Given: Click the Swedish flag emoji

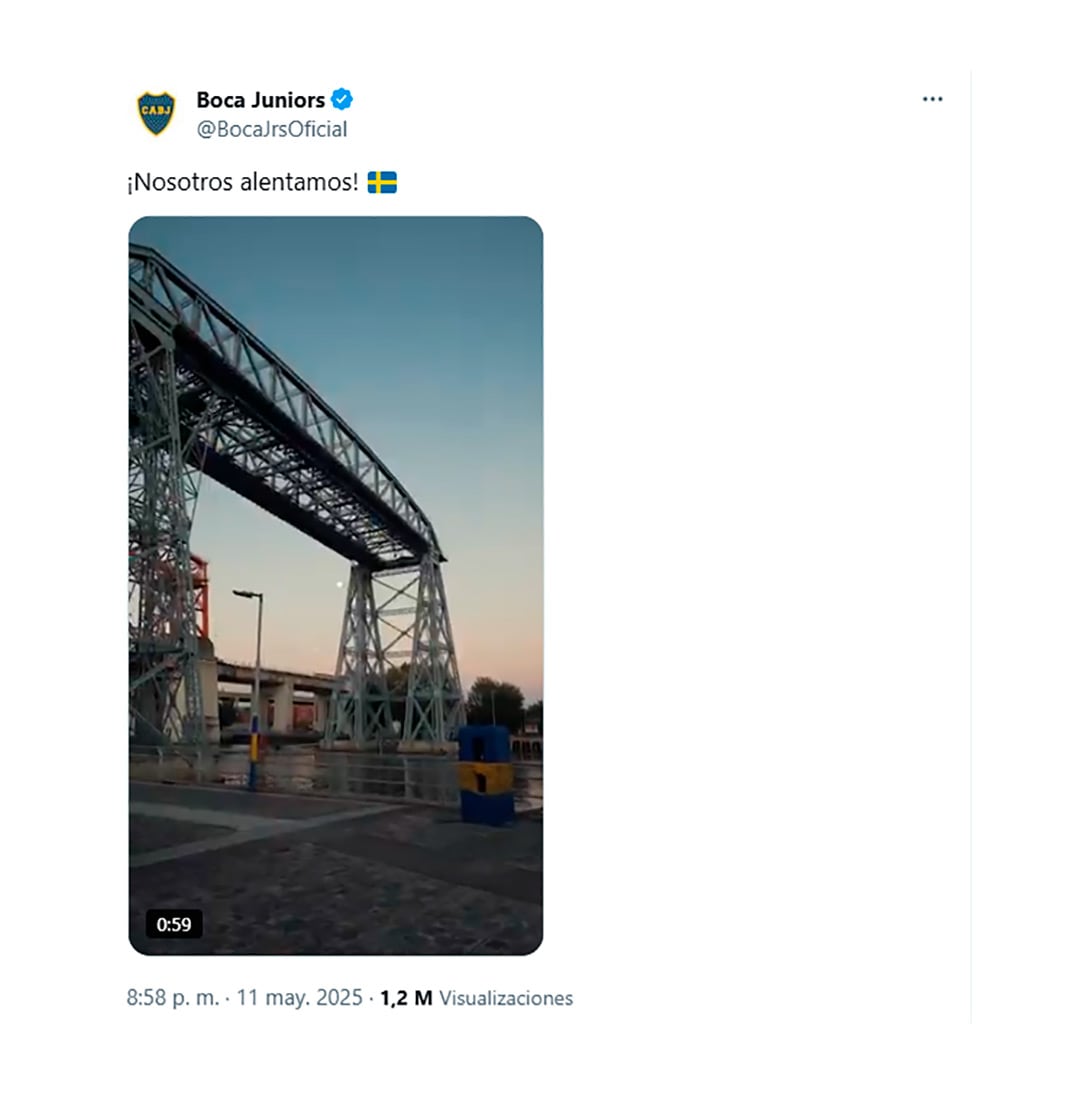Looking at the screenshot, I should click(382, 182).
